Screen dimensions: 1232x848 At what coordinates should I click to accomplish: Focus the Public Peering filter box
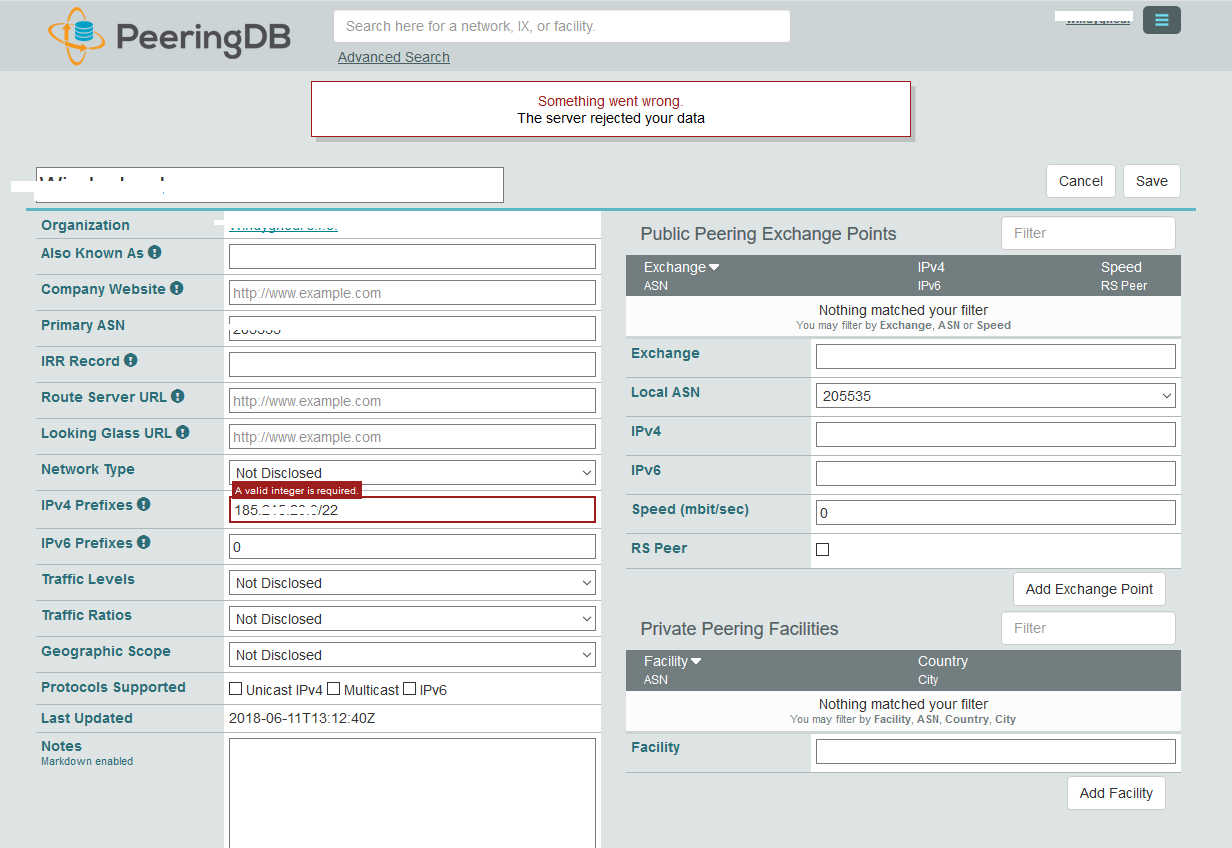[1088, 233]
